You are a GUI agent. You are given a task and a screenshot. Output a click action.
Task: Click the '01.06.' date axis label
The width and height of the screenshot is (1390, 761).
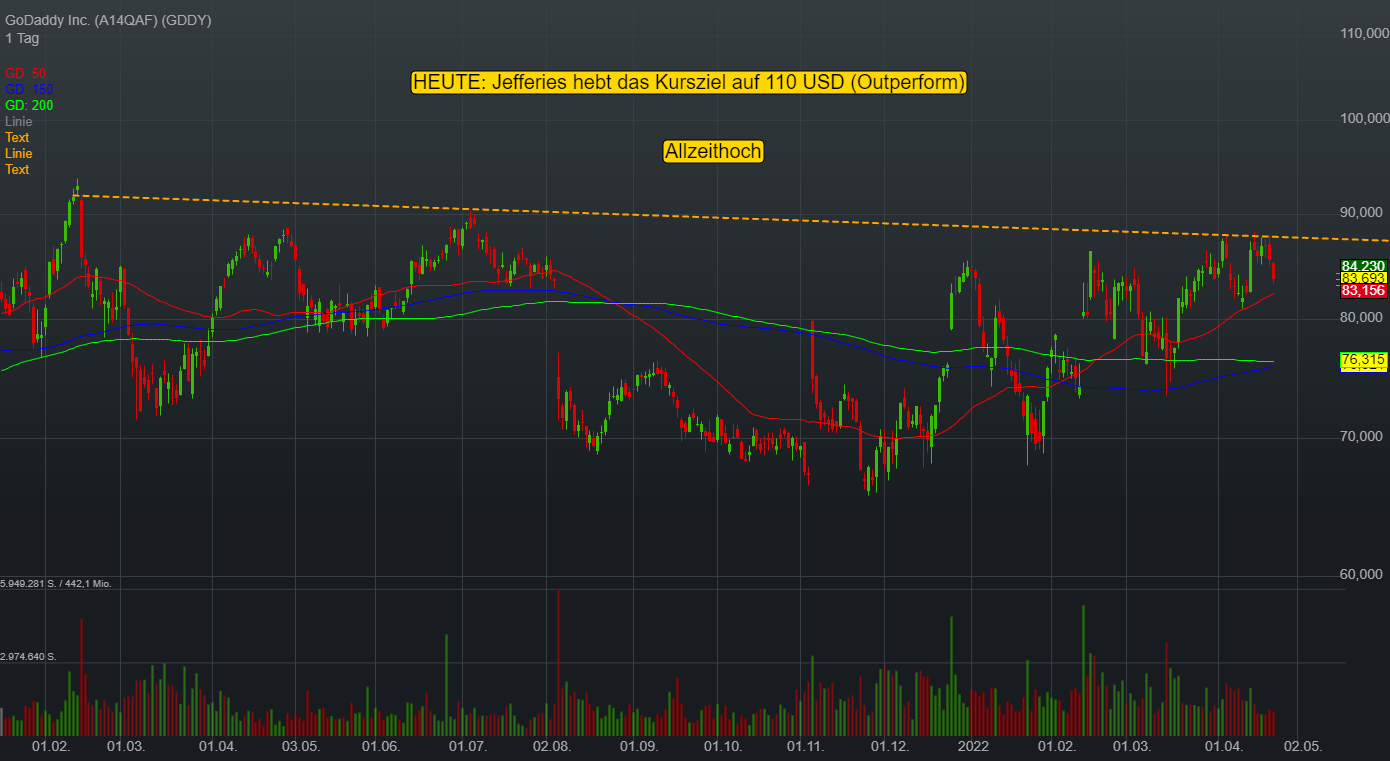click(x=380, y=747)
